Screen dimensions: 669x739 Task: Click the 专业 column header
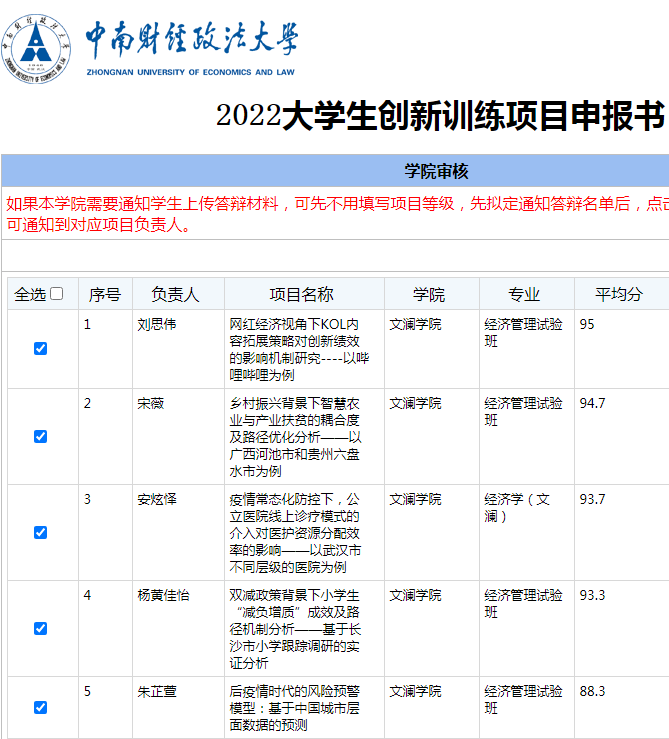[x=524, y=294]
